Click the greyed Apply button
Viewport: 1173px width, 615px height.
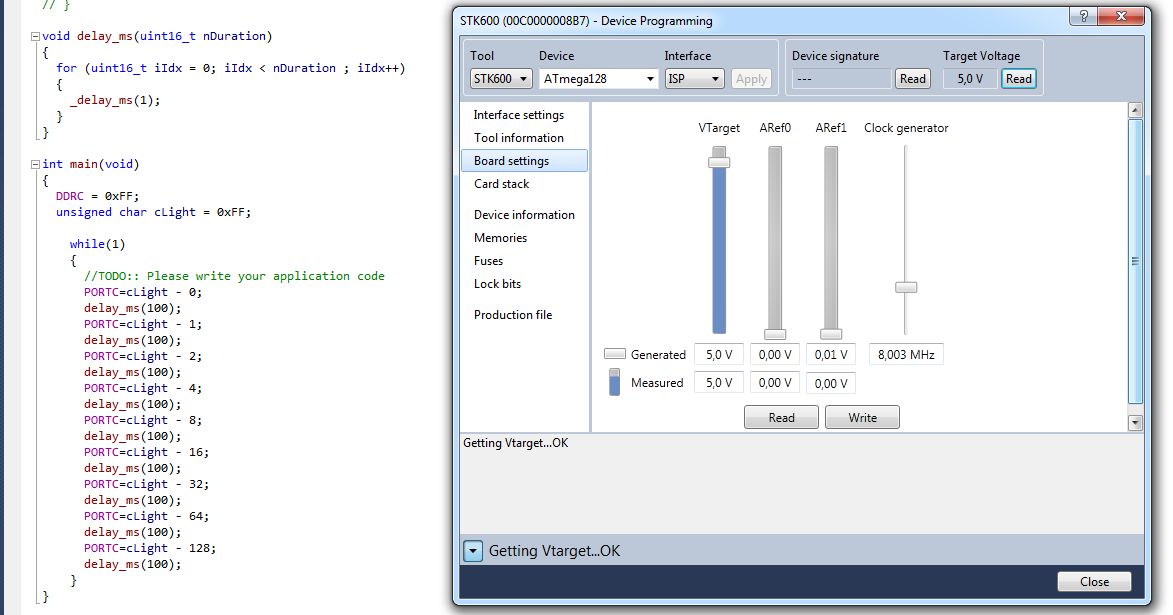click(x=751, y=79)
